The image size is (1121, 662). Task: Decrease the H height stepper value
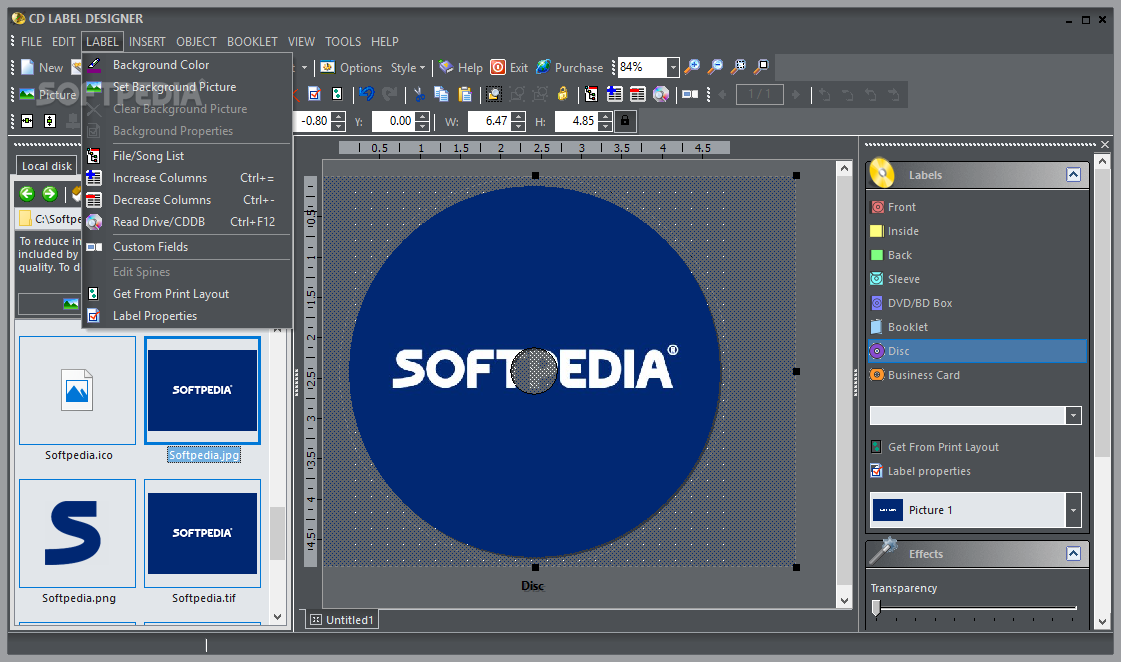coord(606,126)
